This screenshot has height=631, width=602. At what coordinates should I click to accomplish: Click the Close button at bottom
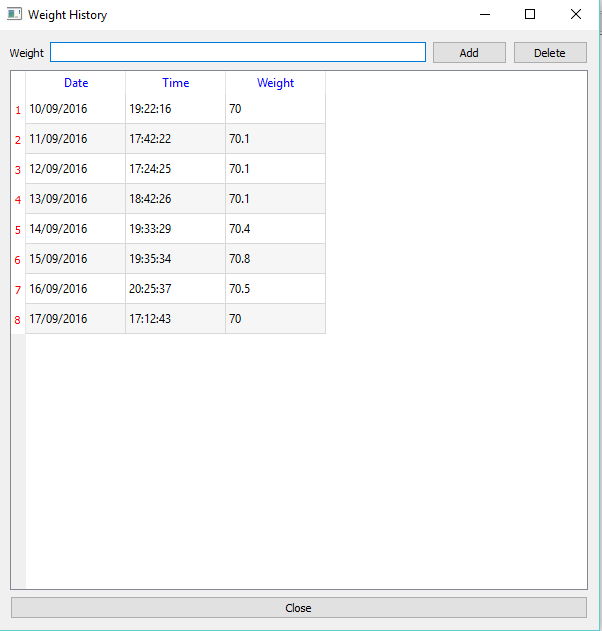coord(298,608)
